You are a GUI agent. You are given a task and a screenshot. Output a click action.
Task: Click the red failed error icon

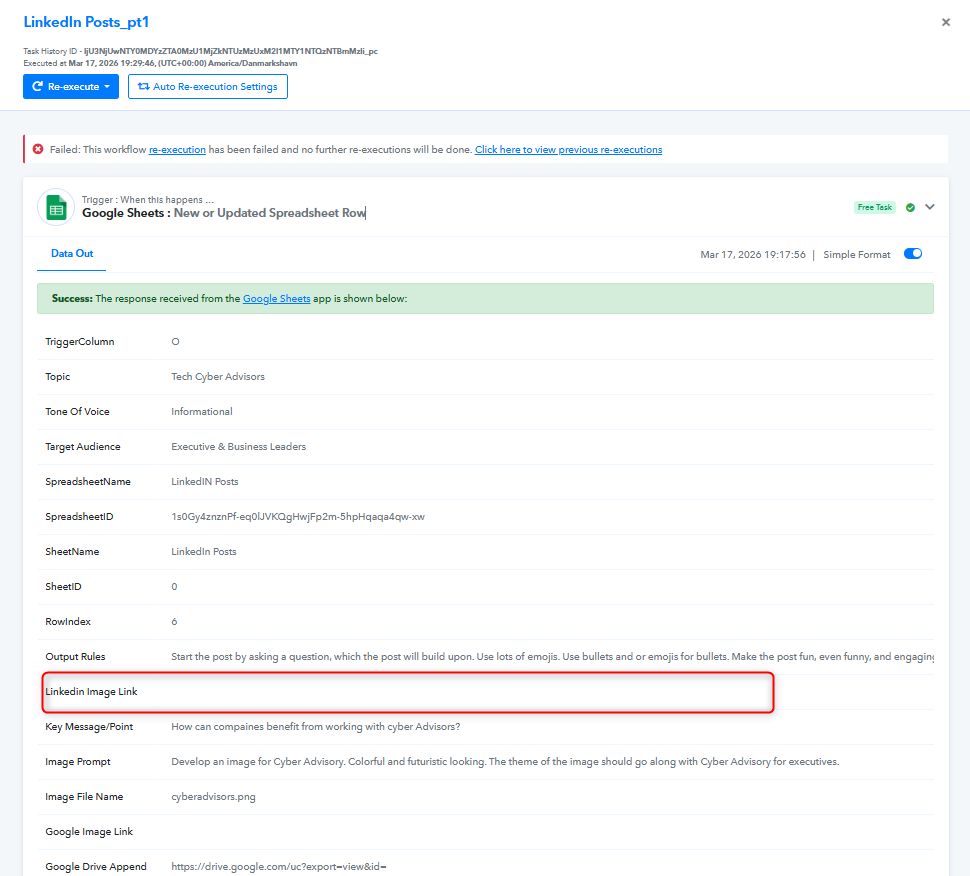click(38, 149)
